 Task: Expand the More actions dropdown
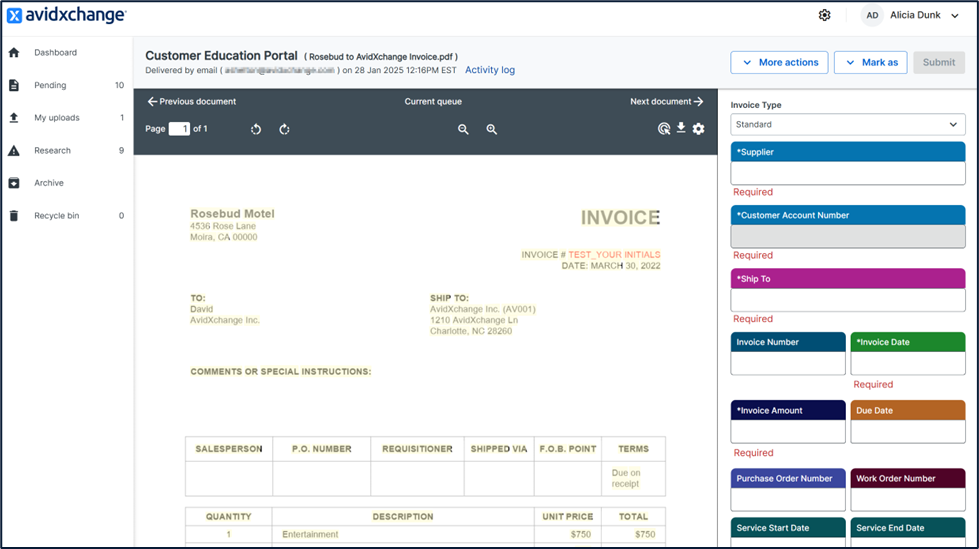779,62
